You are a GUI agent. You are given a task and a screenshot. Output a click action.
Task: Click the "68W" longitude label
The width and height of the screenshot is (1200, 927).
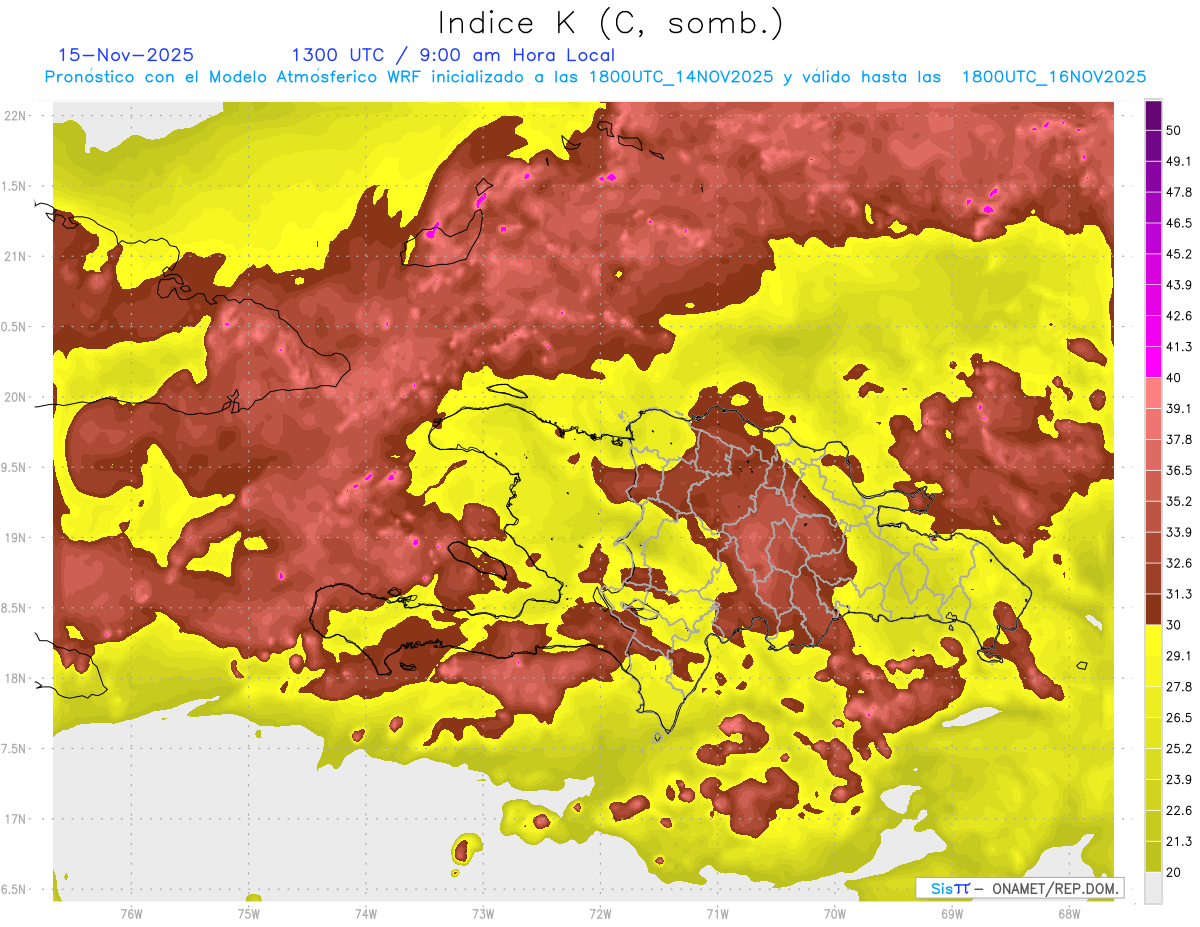click(1069, 914)
